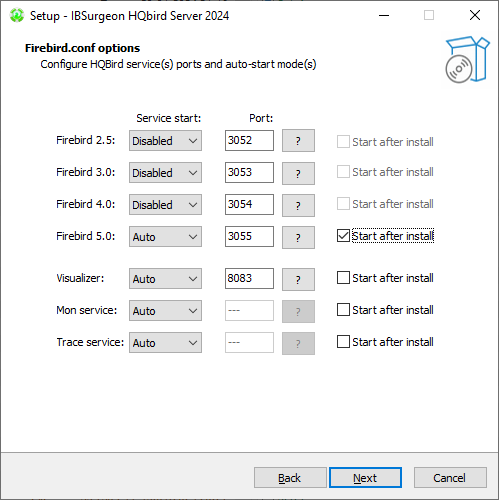Open the help button for Firebird 5.0 port

point(298,237)
